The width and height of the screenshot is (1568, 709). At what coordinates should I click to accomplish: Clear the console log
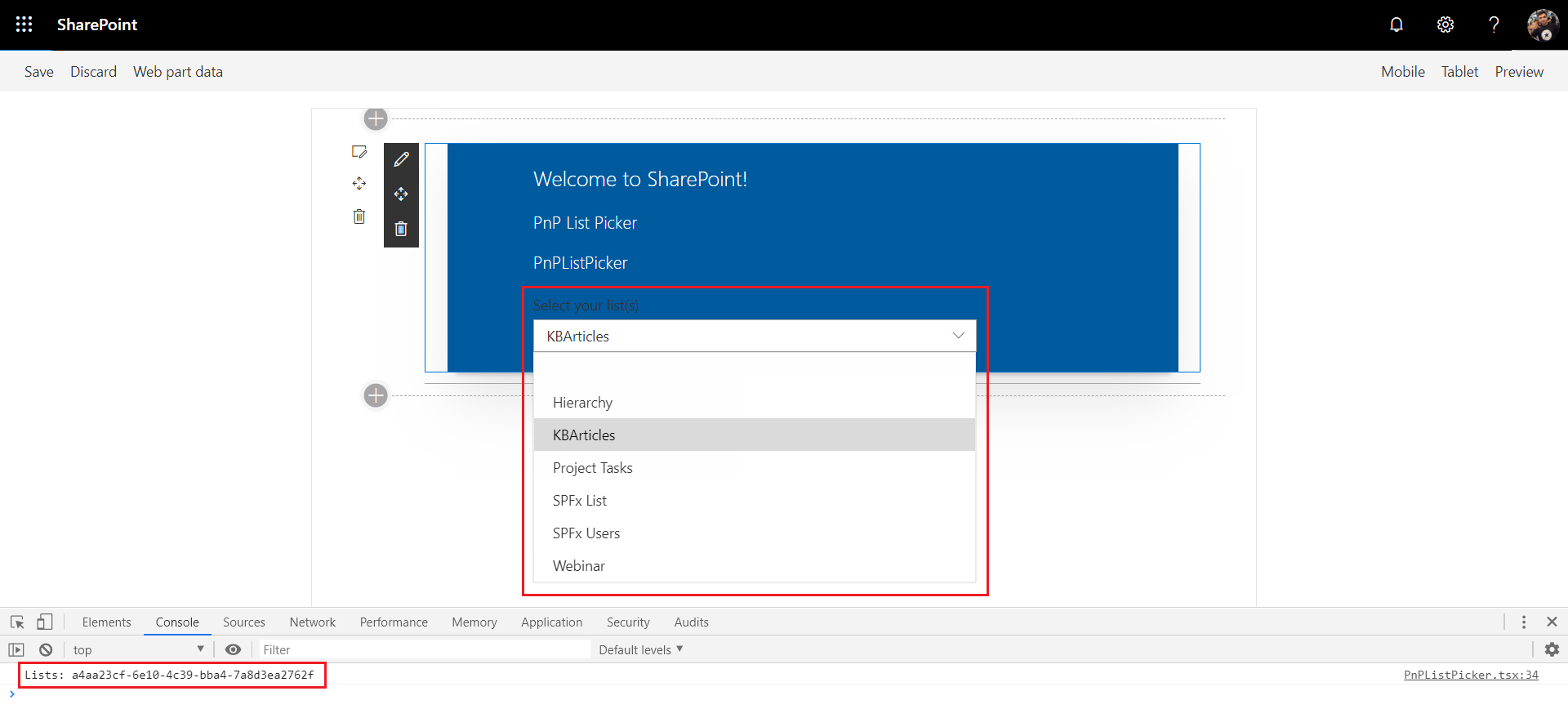[x=46, y=650]
